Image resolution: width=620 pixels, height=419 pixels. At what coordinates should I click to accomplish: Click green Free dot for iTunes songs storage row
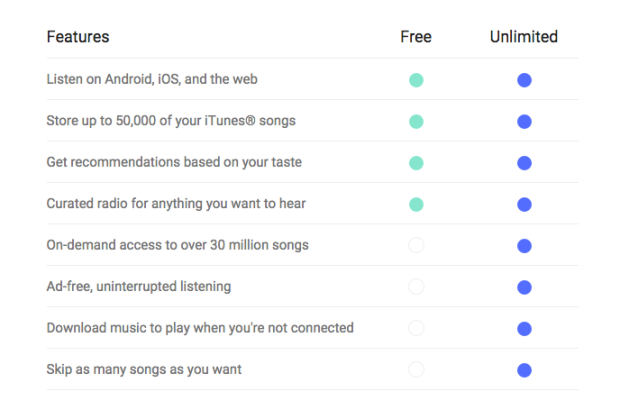(x=416, y=121)
